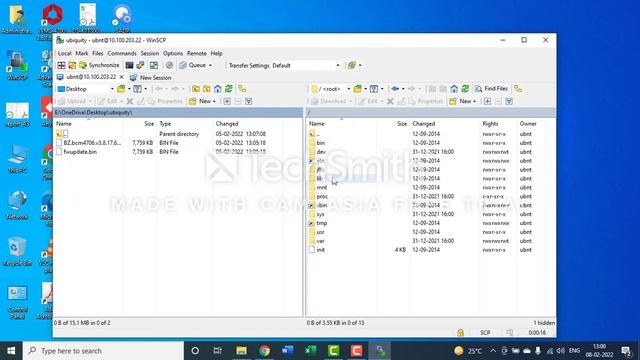Click the remote panel filter icon
This screenshot has height=360, width=640.
pos(374,89)
